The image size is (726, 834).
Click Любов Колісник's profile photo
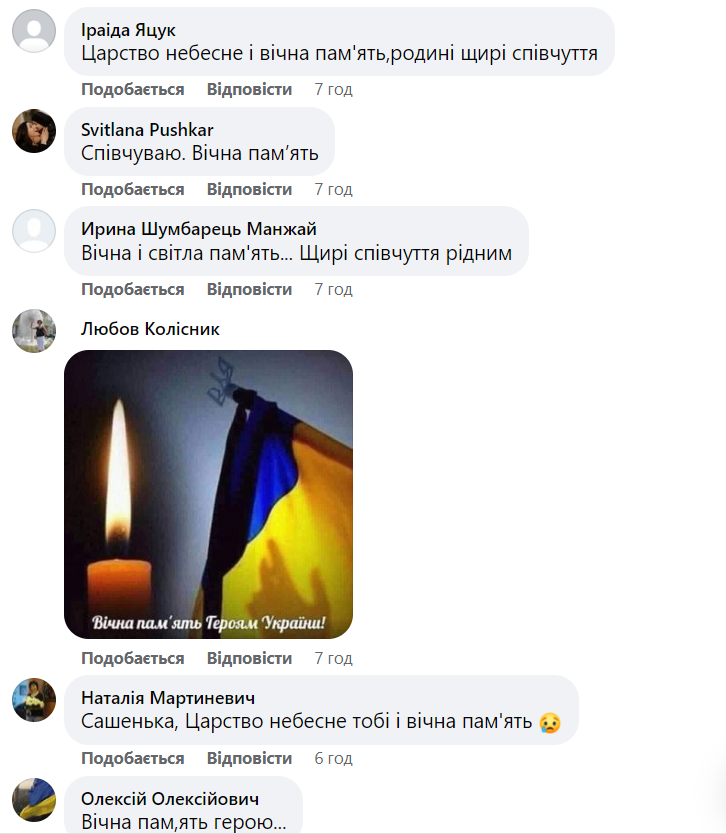pyautogui.click(x=34, y=331)
